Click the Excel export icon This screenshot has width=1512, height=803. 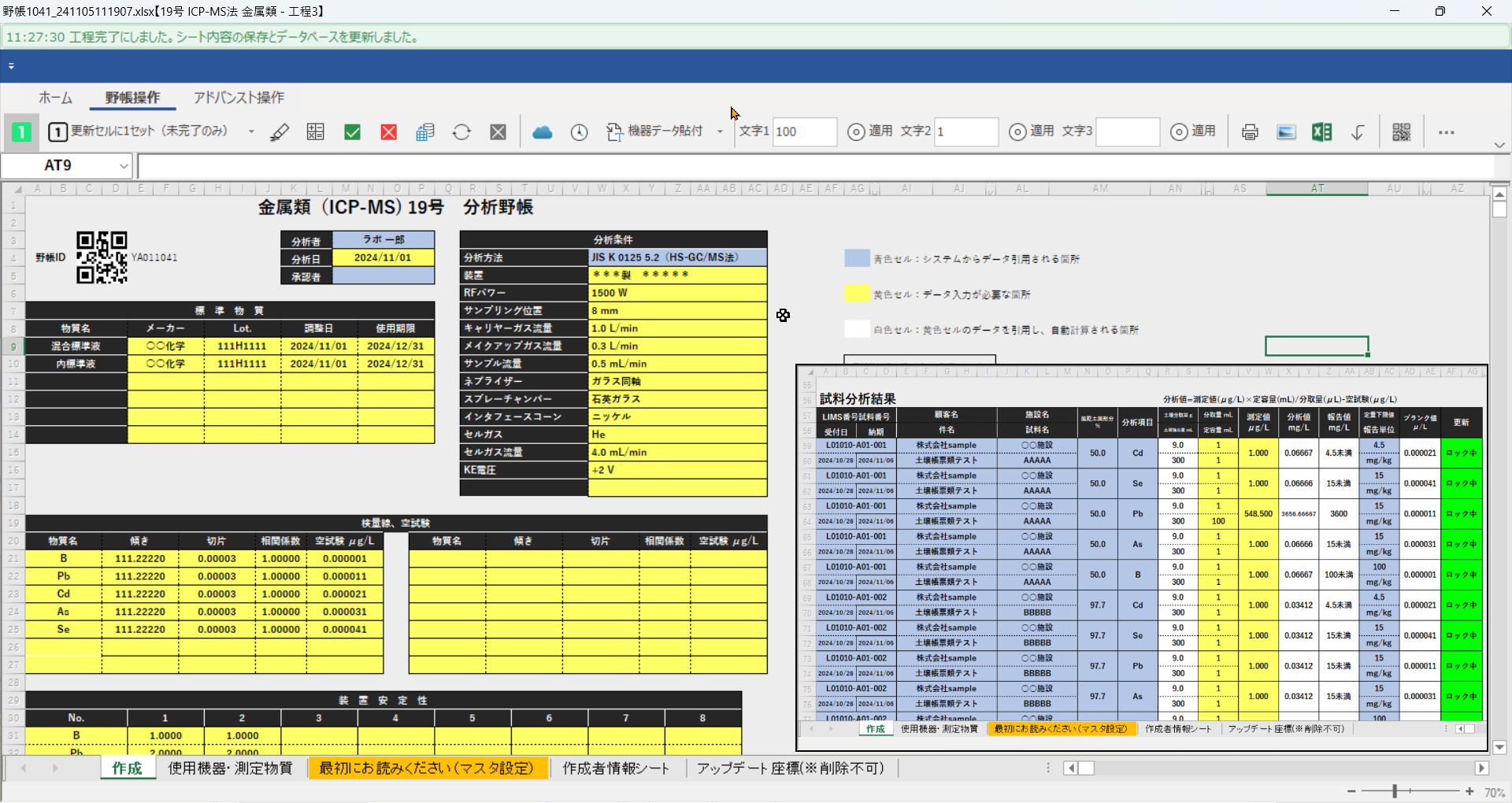click(x=1322, y=132)
